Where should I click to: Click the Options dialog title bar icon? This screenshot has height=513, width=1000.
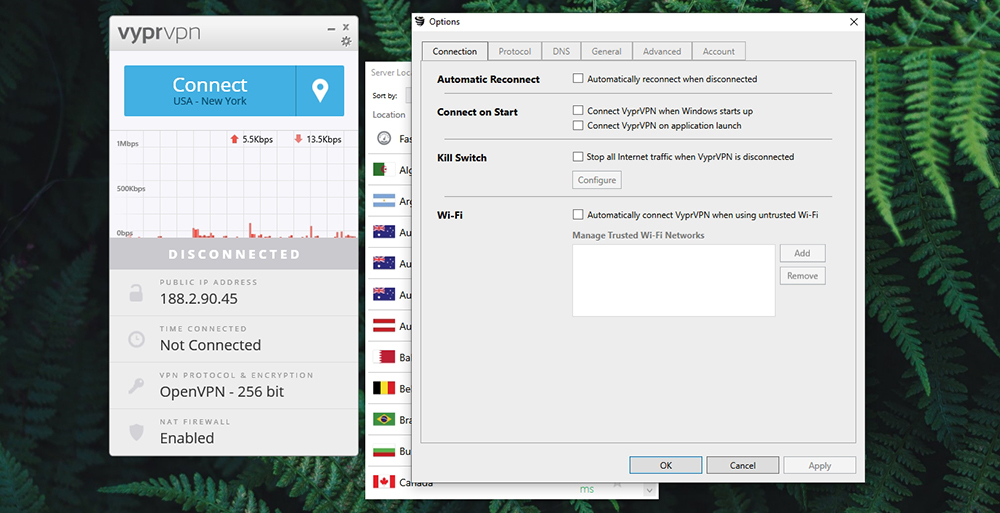(x=420, y=22)
